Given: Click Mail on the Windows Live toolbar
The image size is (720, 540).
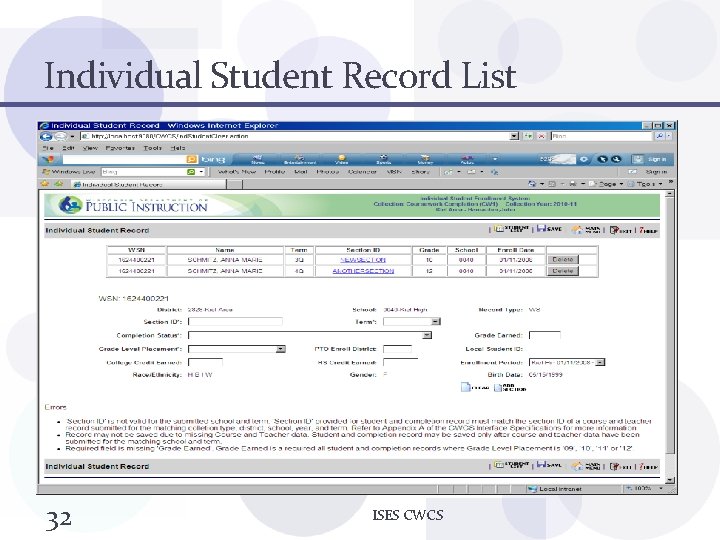Looking at the screenshot, I should (300, 172).
